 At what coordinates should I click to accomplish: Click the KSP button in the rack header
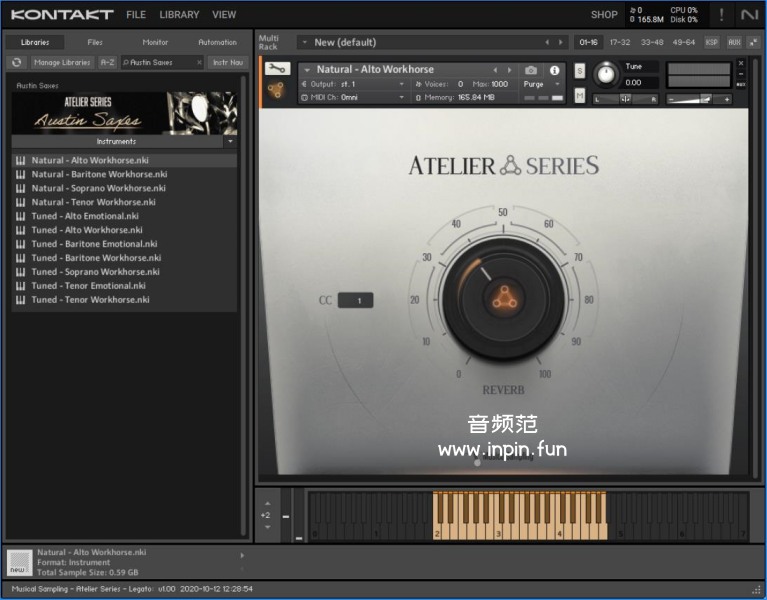pyautogui.click(x=711, y=42)
